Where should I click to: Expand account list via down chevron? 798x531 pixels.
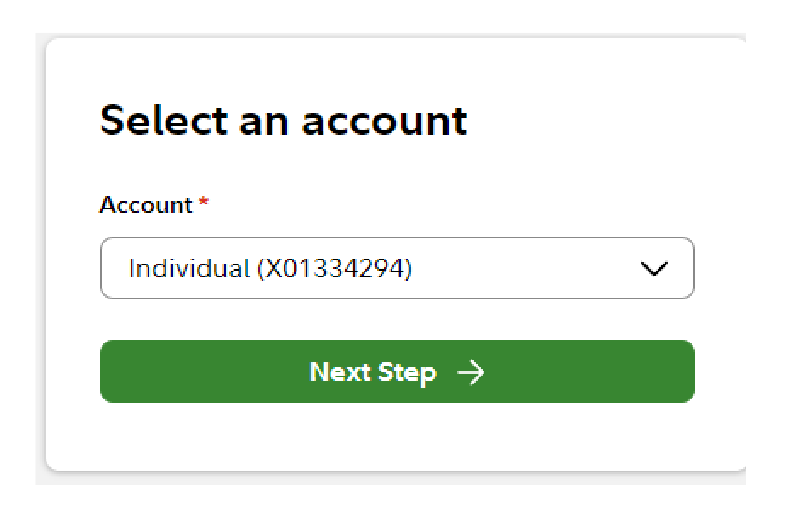[x=653, y=268]
